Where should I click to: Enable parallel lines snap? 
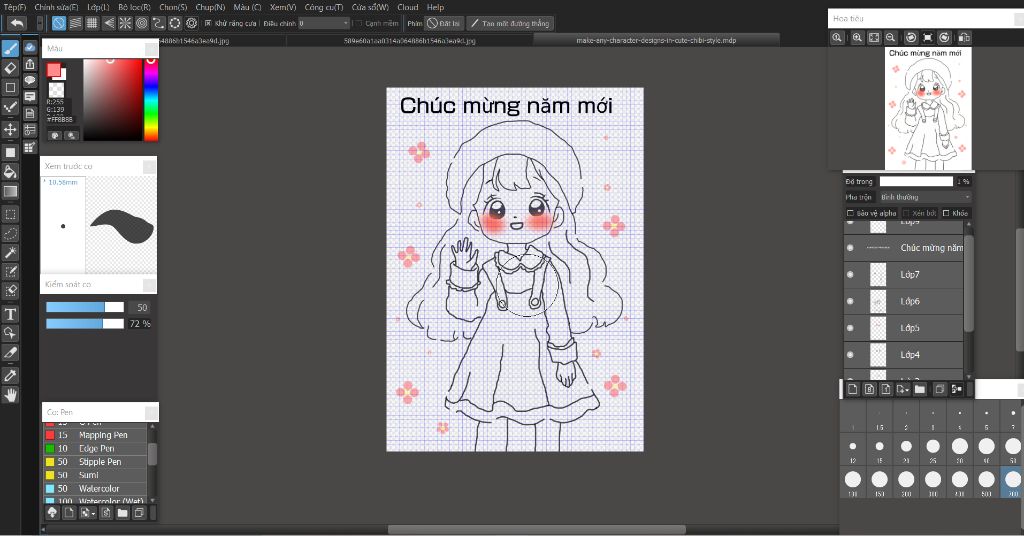[76, 24]
